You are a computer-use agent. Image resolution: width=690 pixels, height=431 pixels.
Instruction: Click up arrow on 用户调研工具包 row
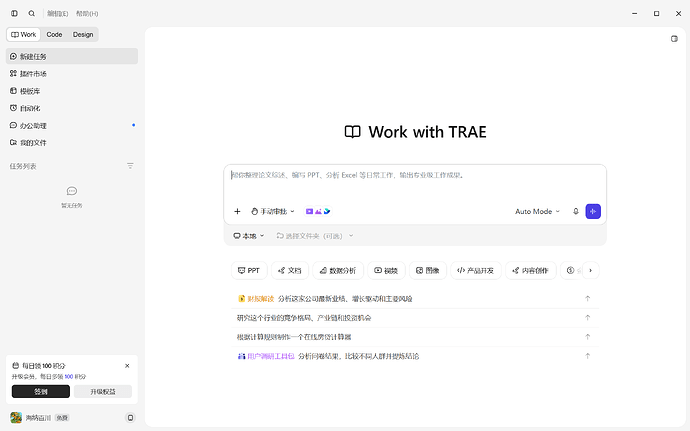pyautogui.click(x=587, y=356)
